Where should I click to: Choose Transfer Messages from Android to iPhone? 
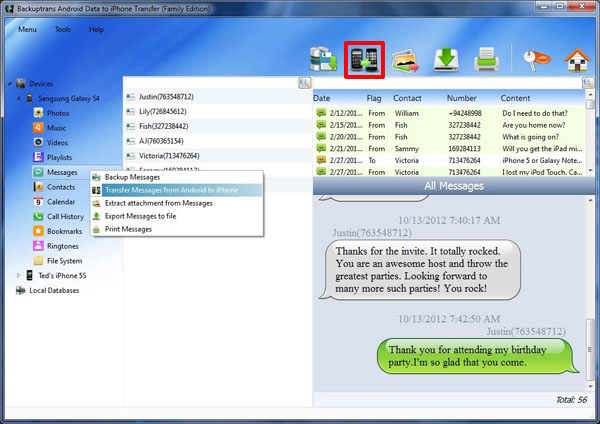click(x=177, y=190)
